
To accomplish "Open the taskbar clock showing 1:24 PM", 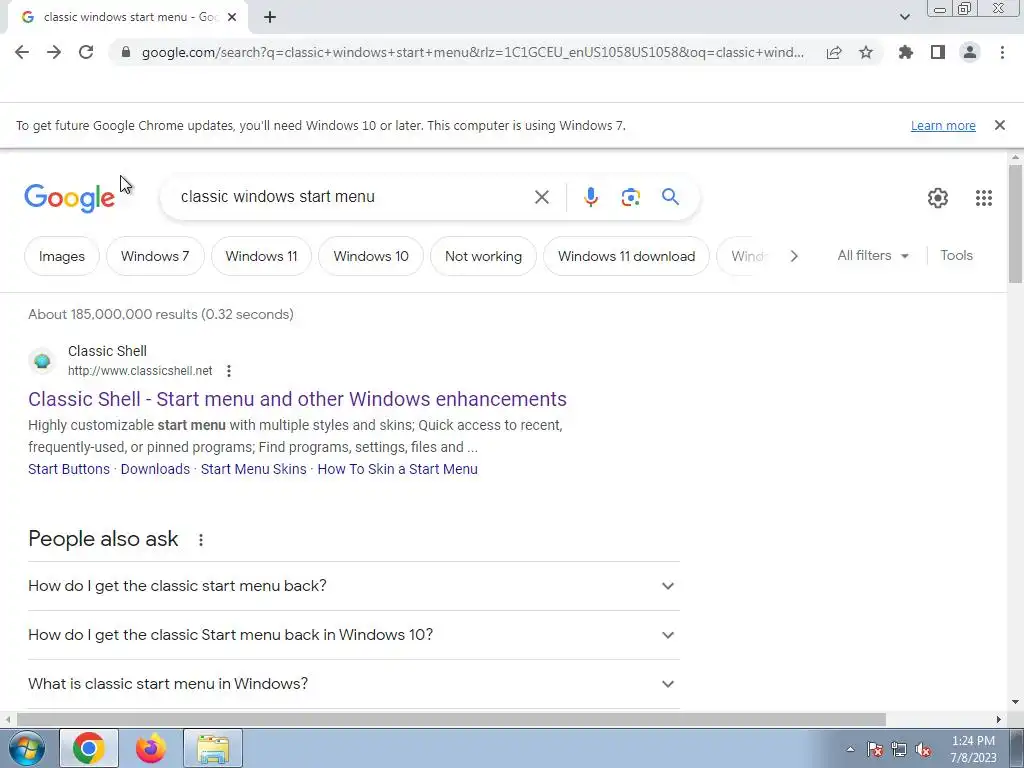I will [973, 749].
